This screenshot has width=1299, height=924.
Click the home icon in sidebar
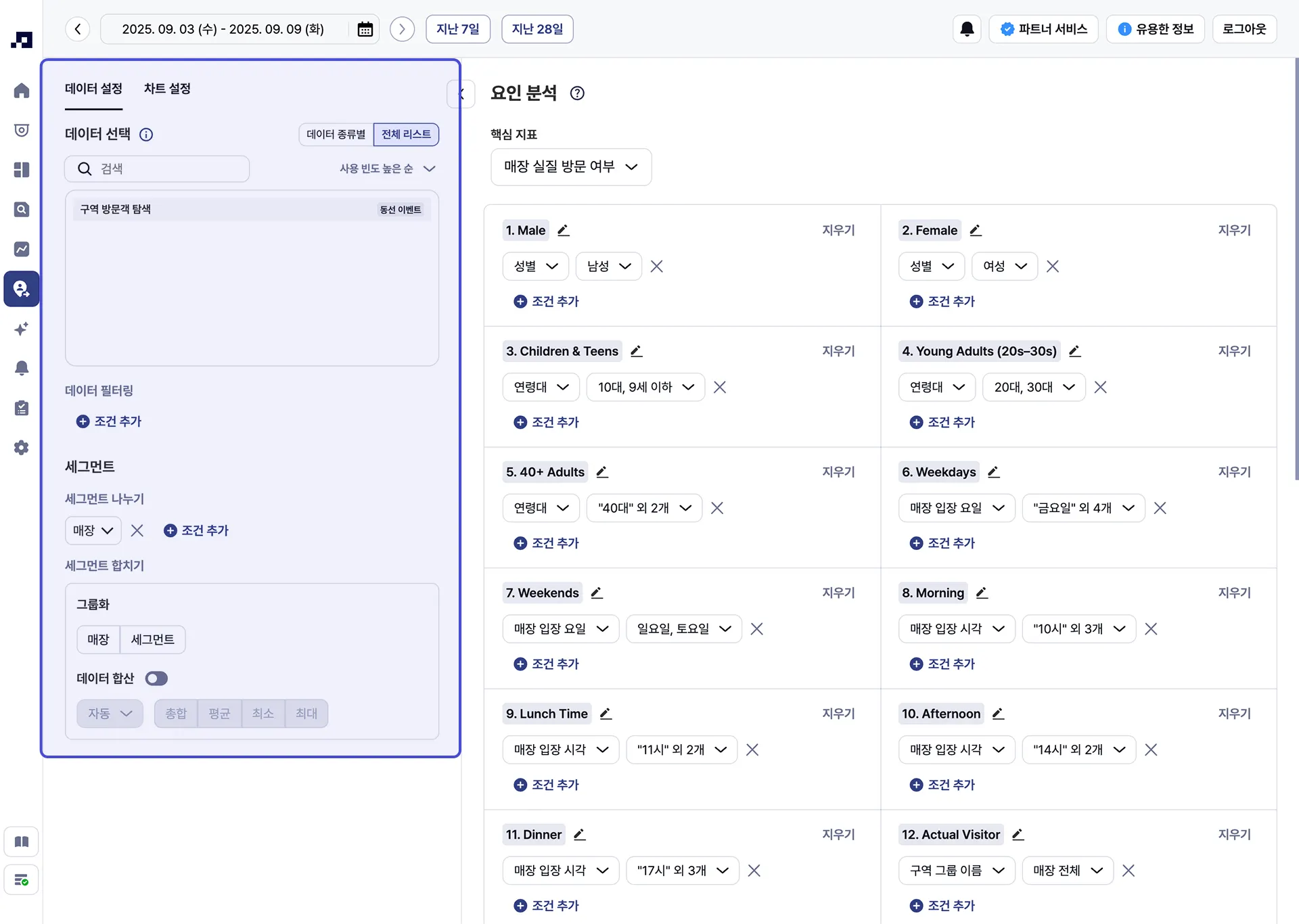pos(22,91)
